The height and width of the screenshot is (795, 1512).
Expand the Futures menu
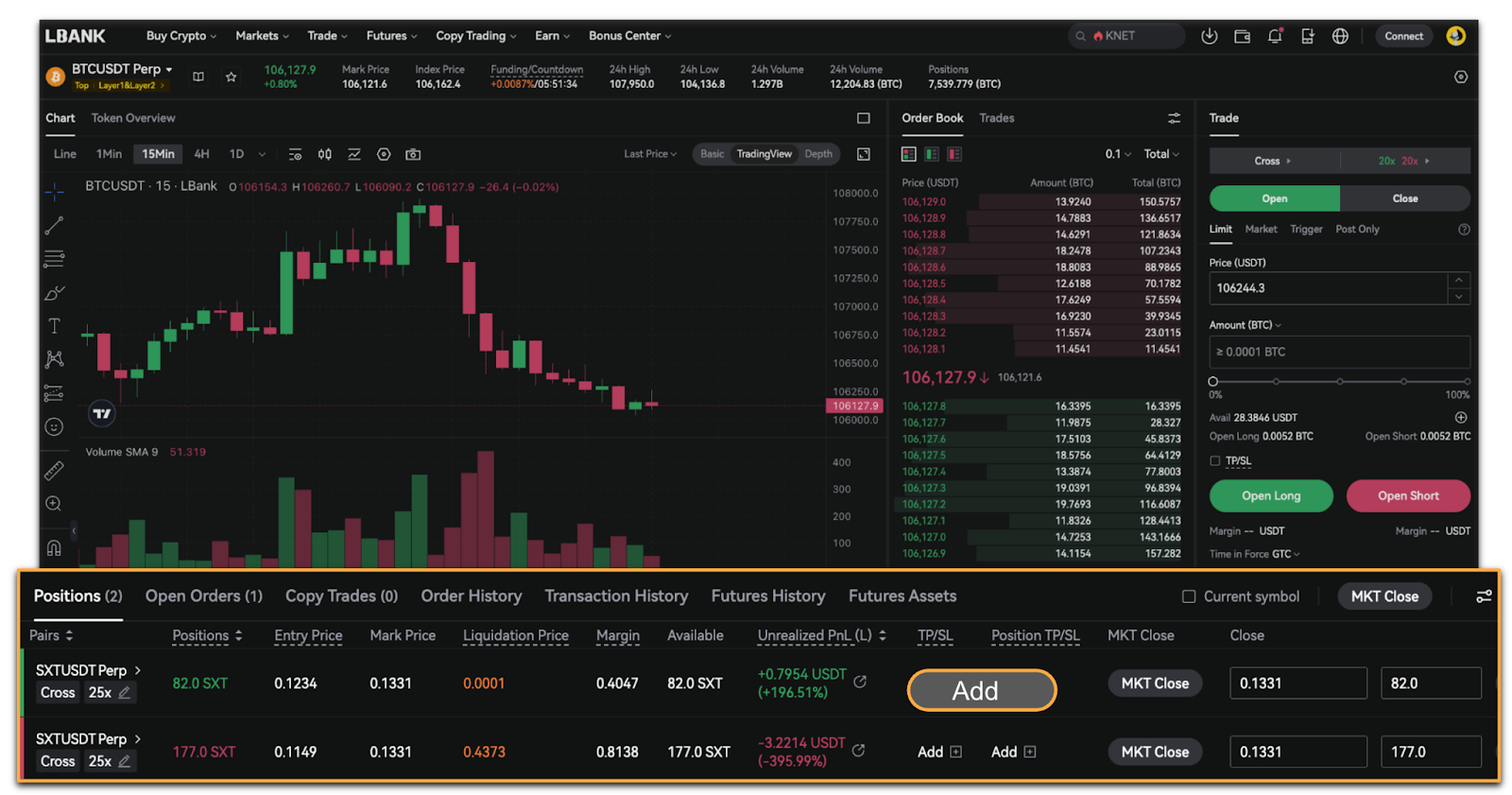391,36
